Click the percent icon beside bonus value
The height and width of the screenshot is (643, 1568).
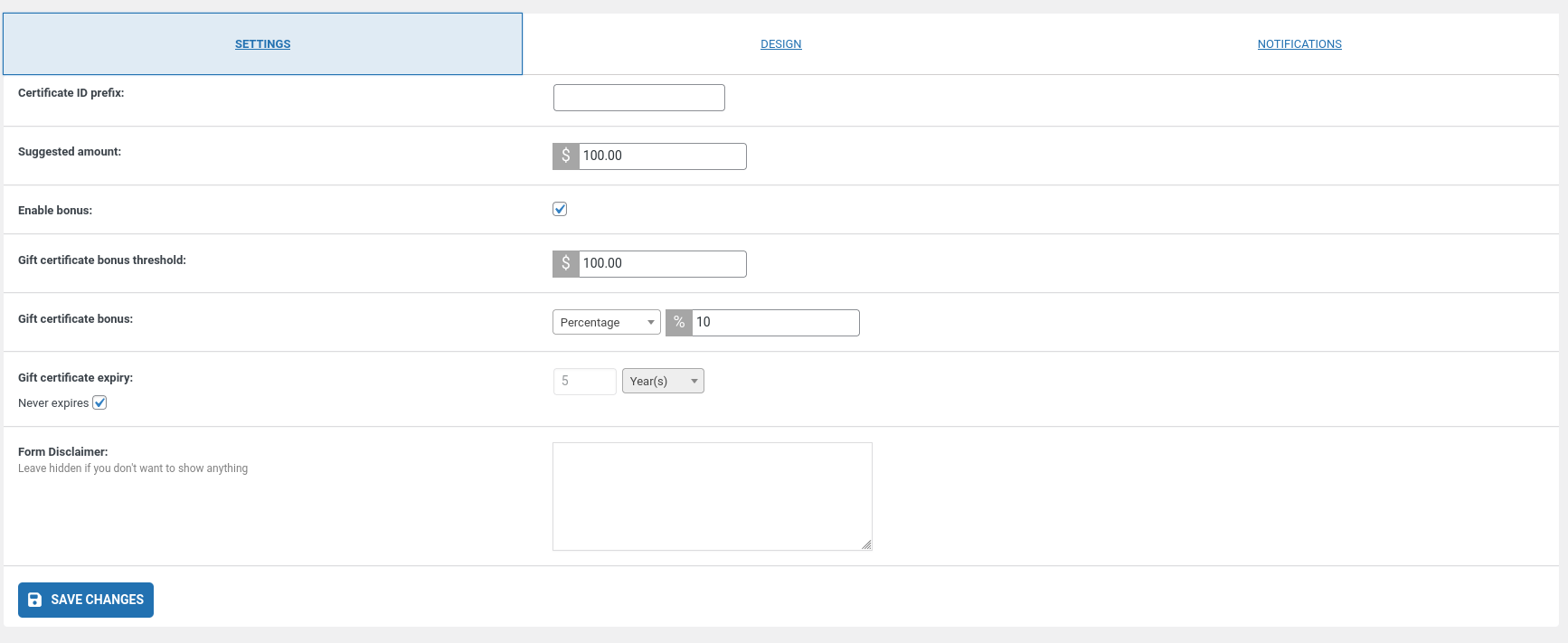tap(679, 323)
